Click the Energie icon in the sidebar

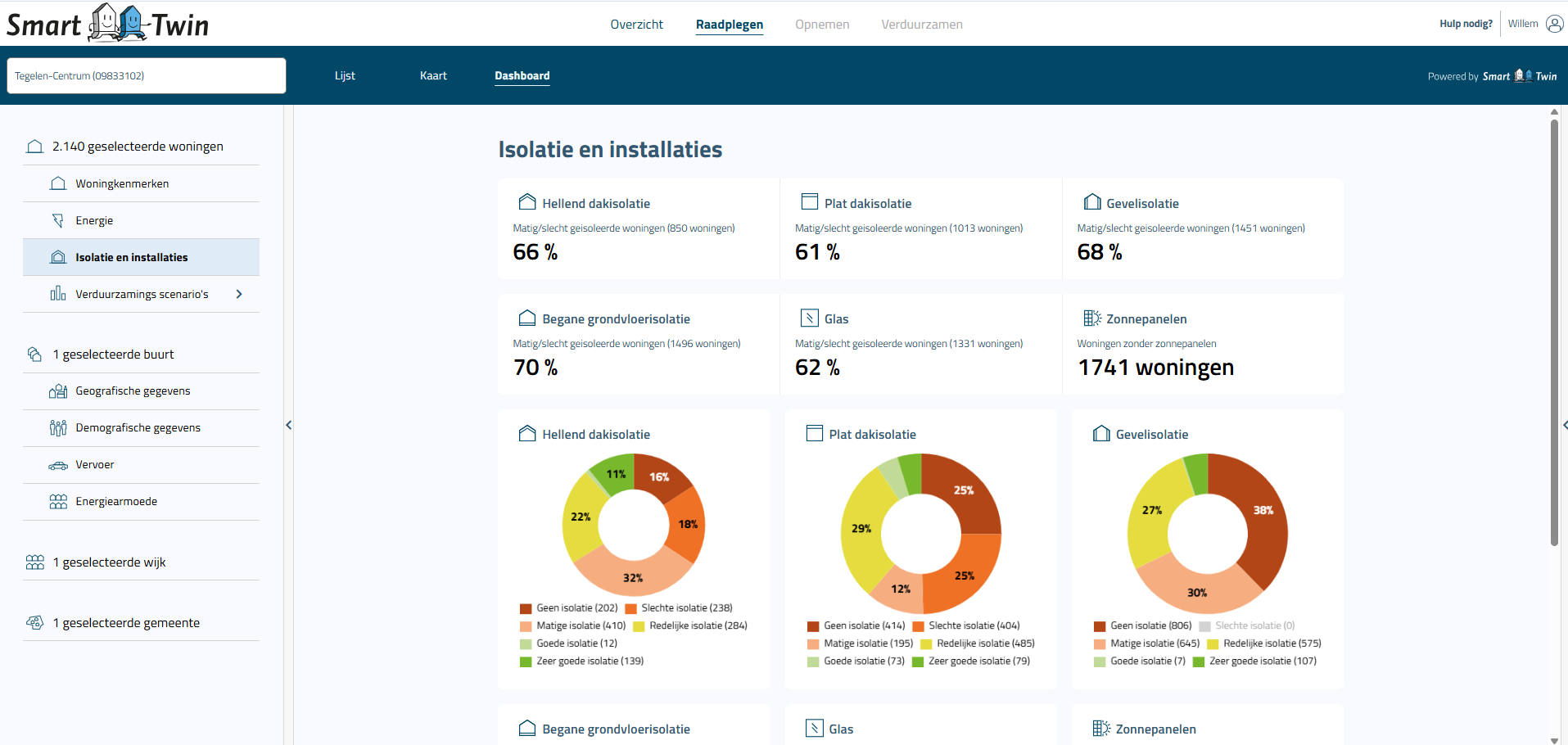pyautogui.click(x=58, y=220)
